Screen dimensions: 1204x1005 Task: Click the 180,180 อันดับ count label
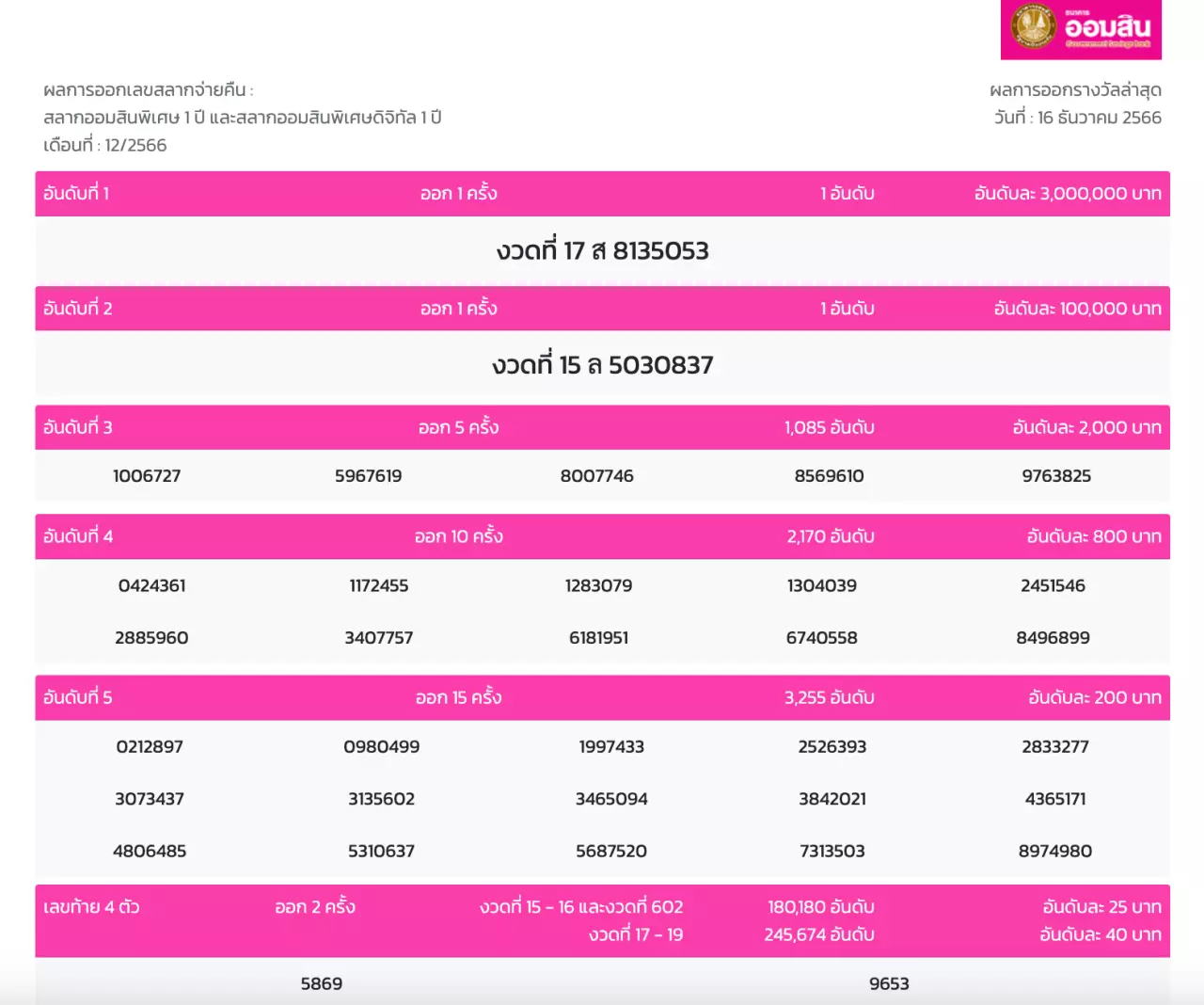click(x=821, y=907)
